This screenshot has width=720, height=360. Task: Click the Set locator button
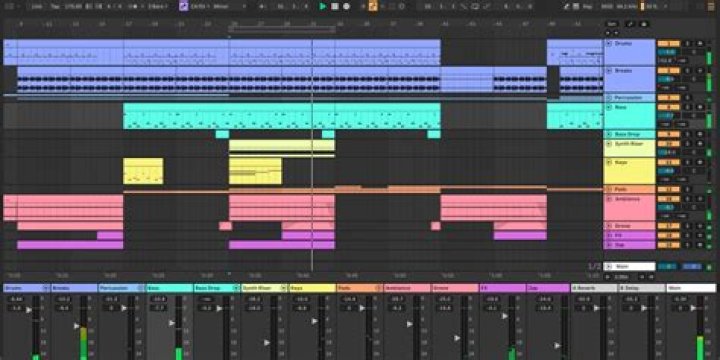[612, 24]
